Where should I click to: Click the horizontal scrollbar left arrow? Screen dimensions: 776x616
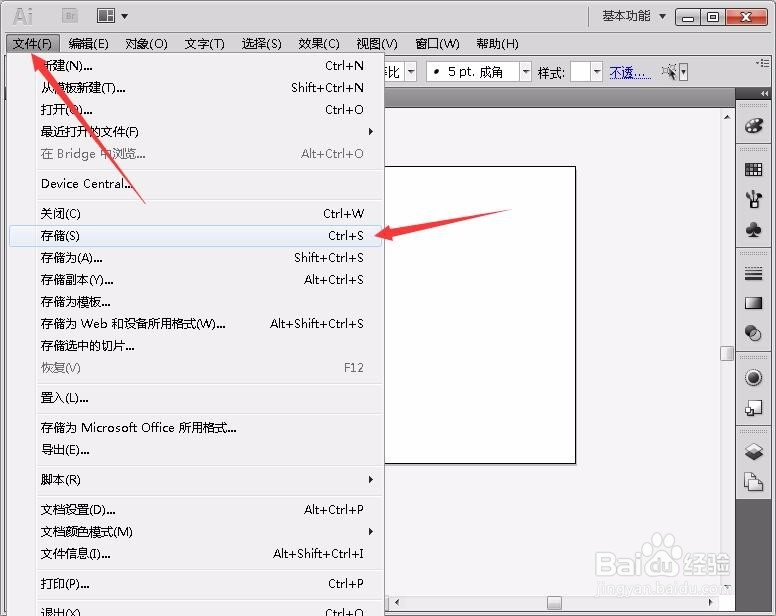[x=396, y=603]
